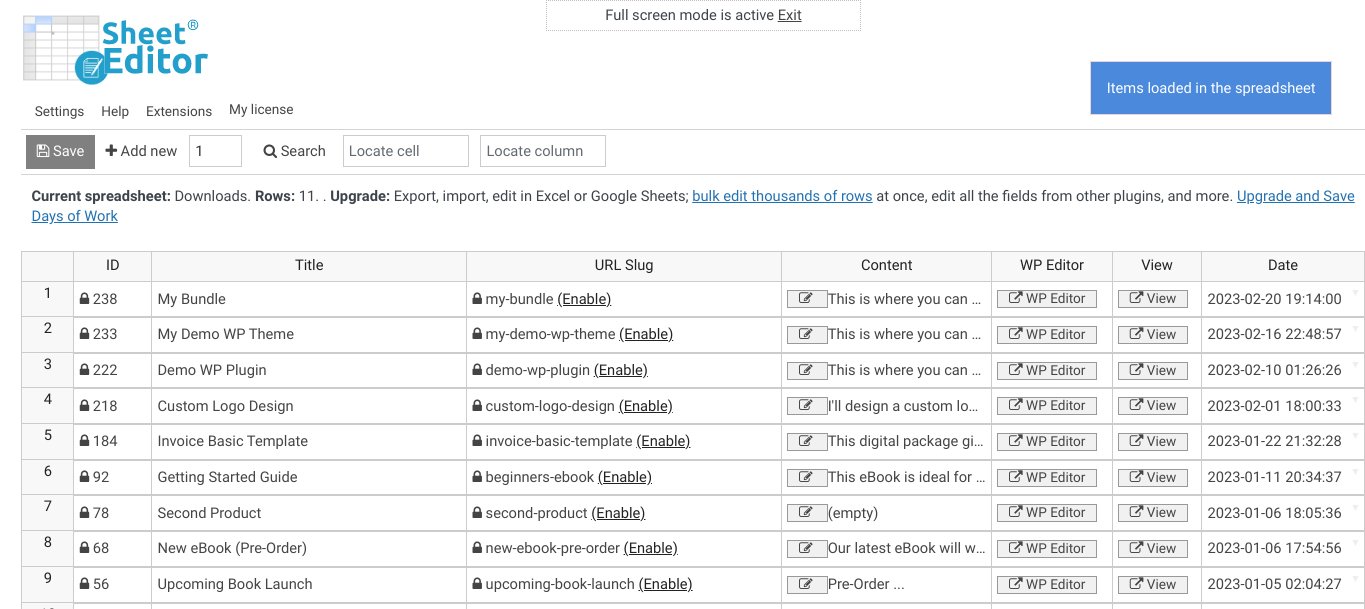Exit full screen mode

point(789,15)
